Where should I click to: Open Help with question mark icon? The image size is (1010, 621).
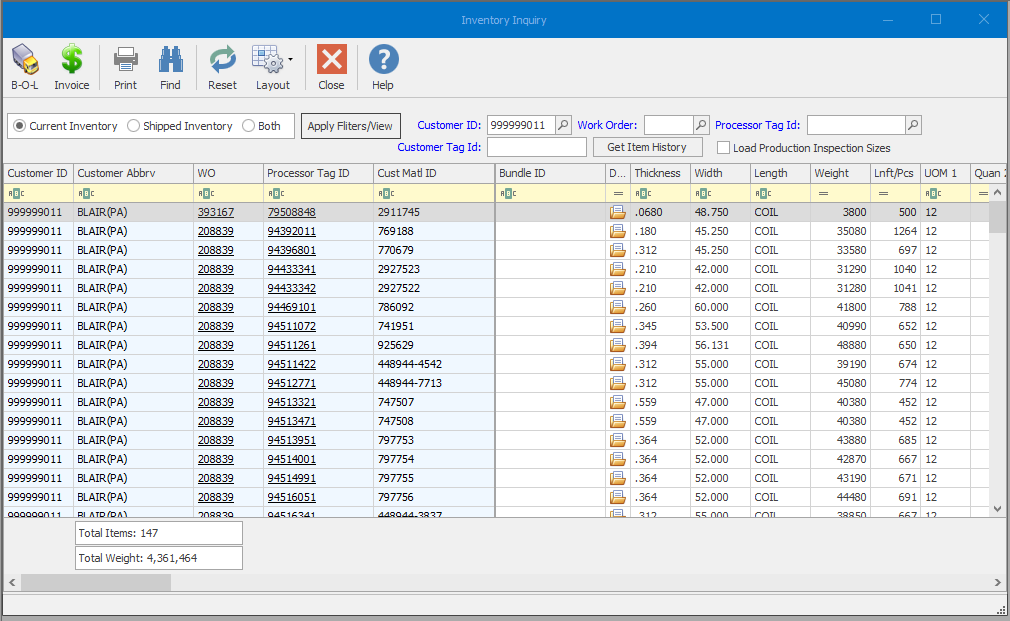383,61
